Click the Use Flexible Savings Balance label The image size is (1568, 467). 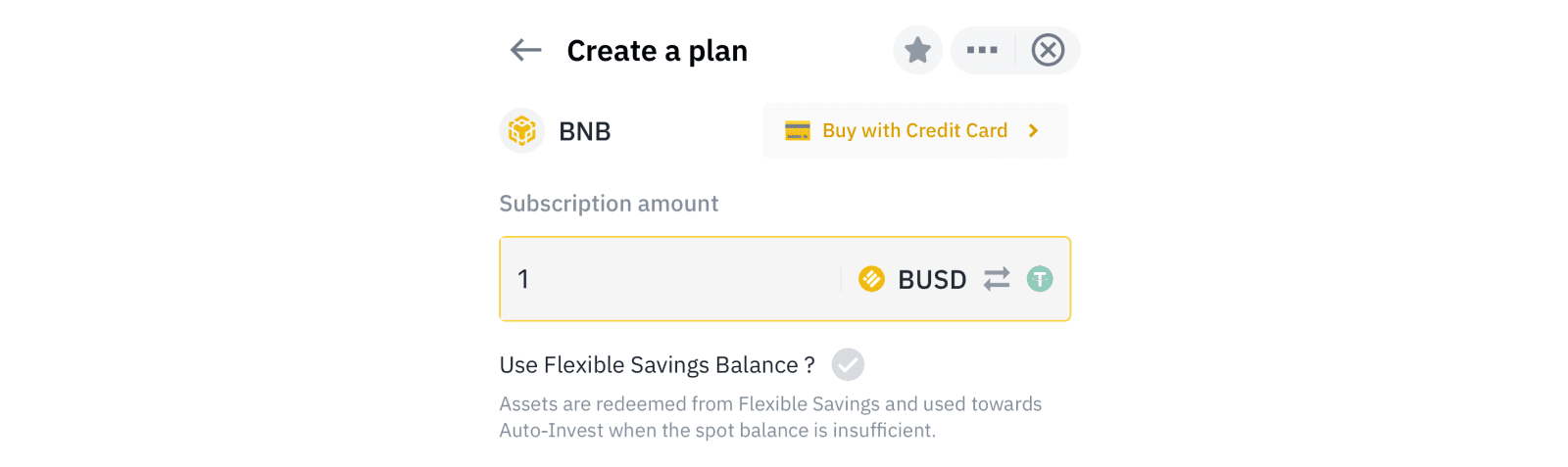click(x=657, y=365)
